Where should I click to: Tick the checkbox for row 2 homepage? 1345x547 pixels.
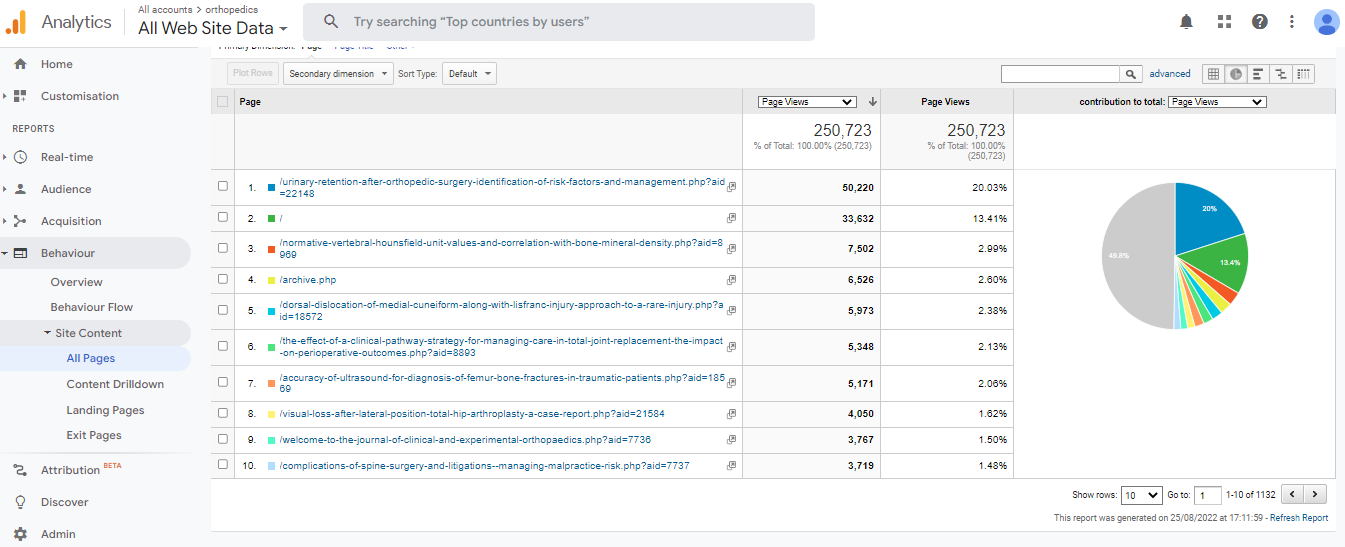223,218
